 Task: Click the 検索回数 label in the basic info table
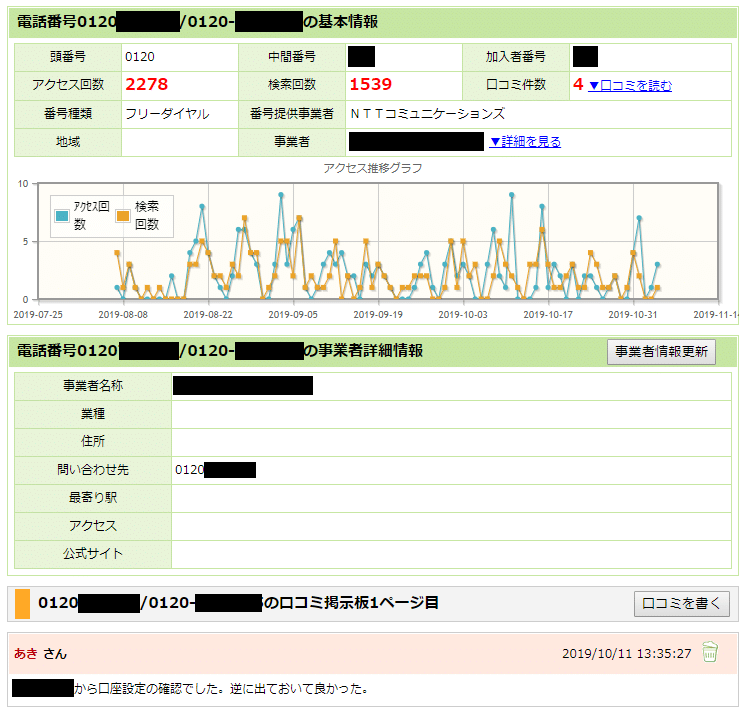tap(292, 85)
